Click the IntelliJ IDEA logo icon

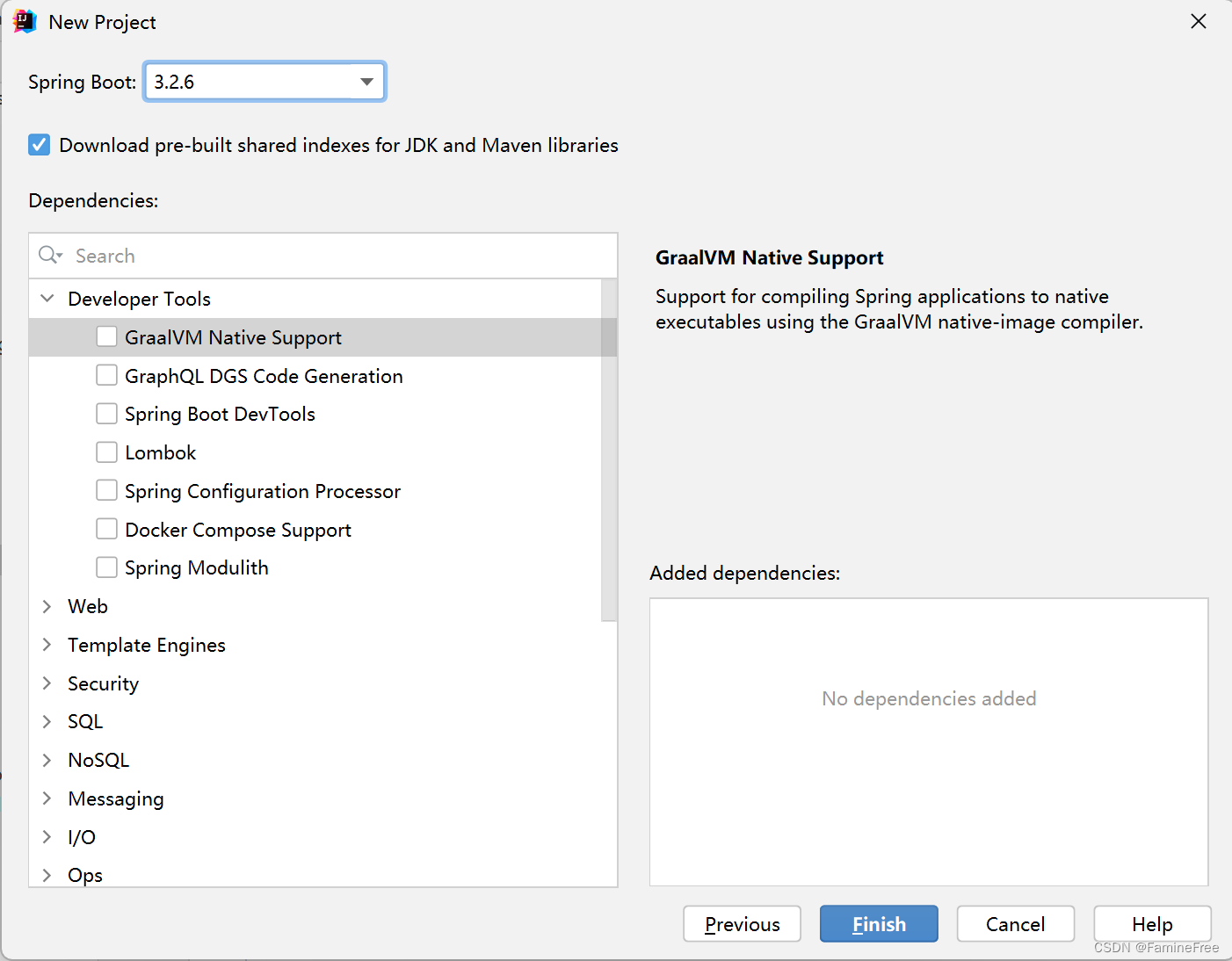click(x=25, y=21)
